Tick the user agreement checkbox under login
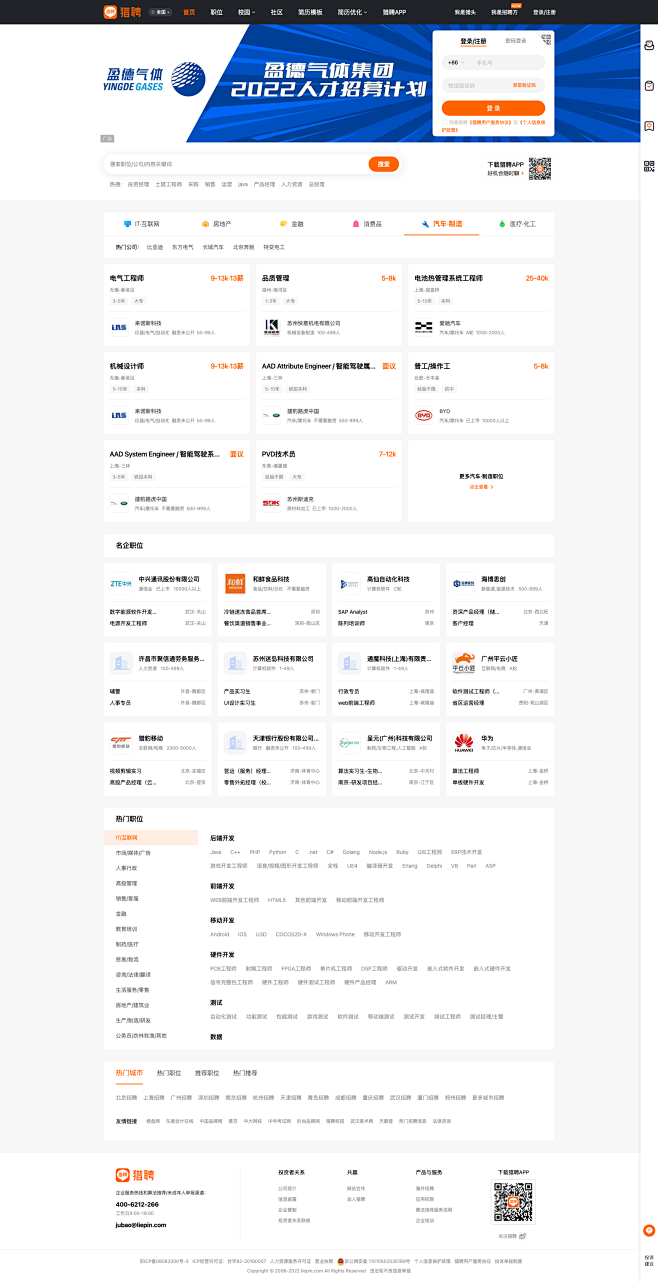Screen dimensions: 658x1282 444,122
